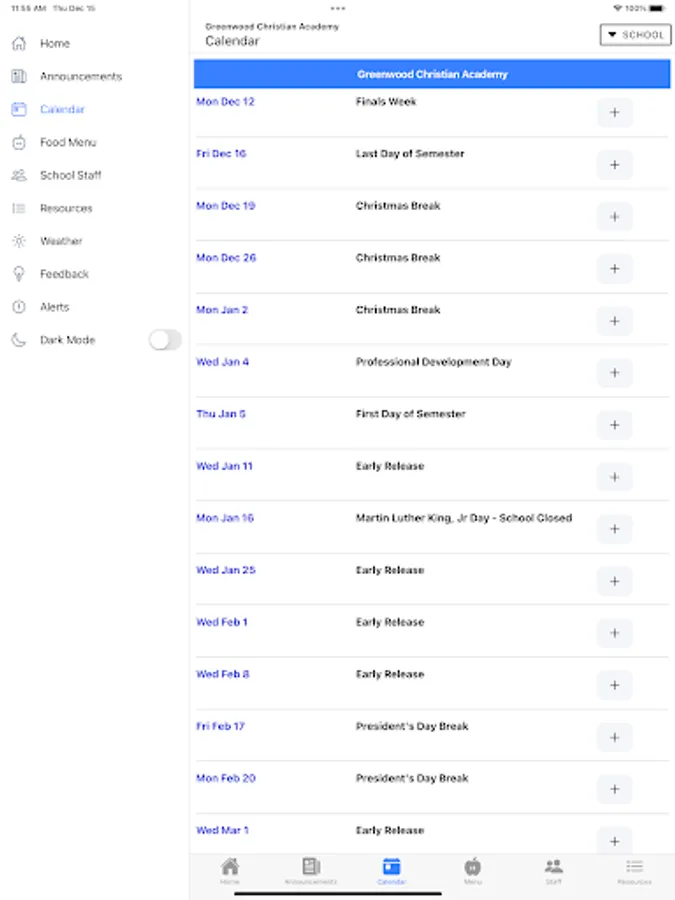The image size is (675, 900).
Task: Add the Dec 26 Christmas Break event
Action: (x=614, y=269)
